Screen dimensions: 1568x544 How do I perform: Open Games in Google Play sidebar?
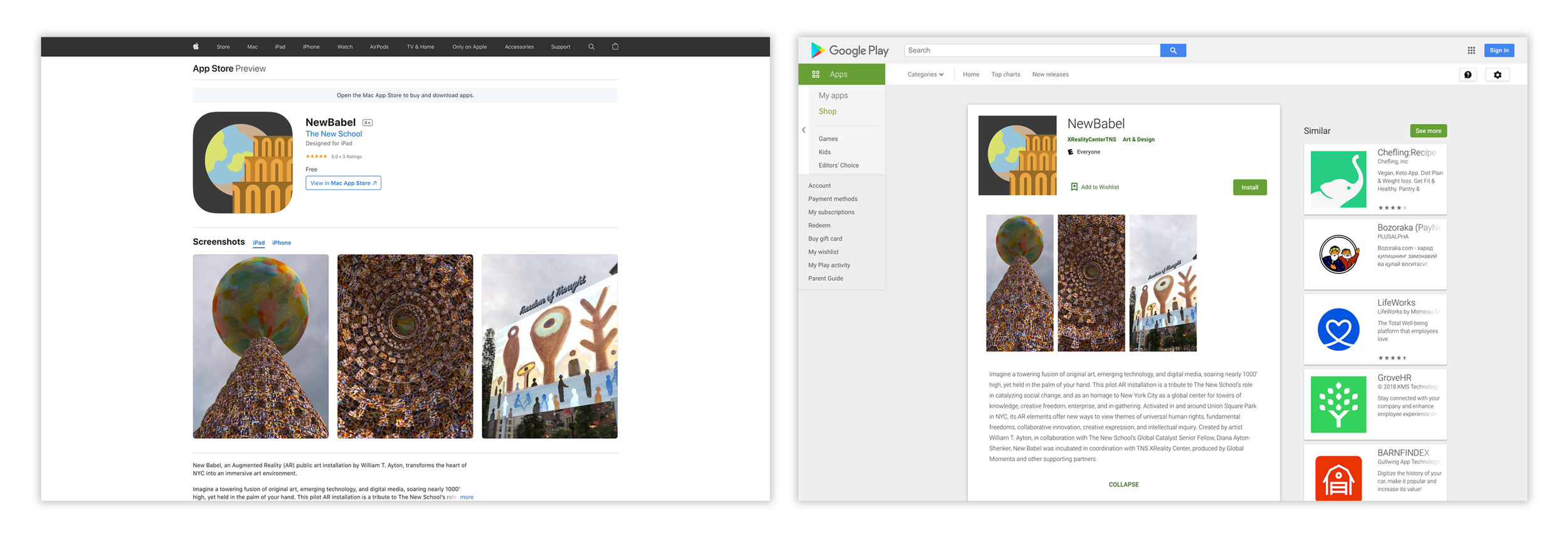(x=828, y=139)
